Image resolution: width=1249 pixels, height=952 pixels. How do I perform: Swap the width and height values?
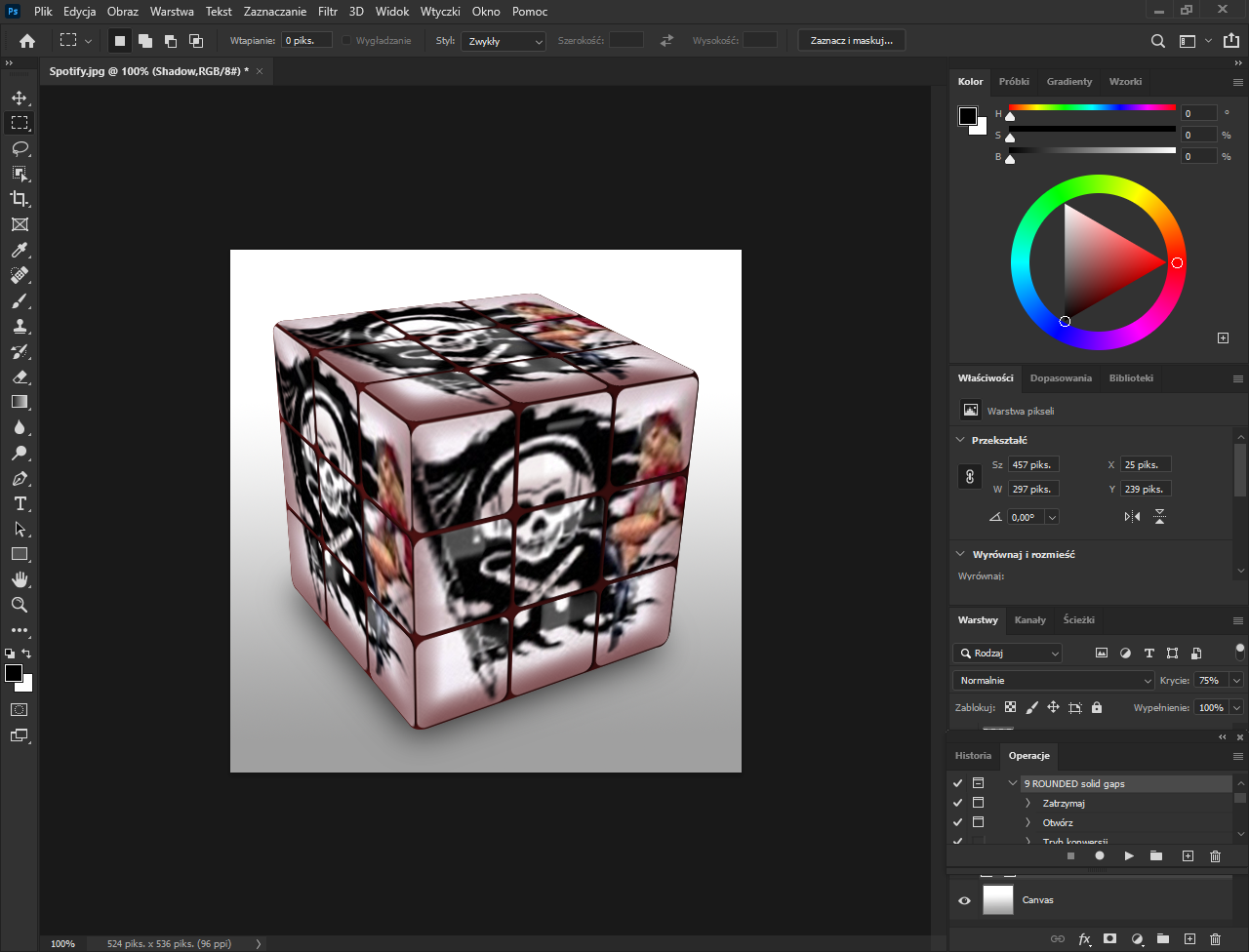tap(667, 41)
